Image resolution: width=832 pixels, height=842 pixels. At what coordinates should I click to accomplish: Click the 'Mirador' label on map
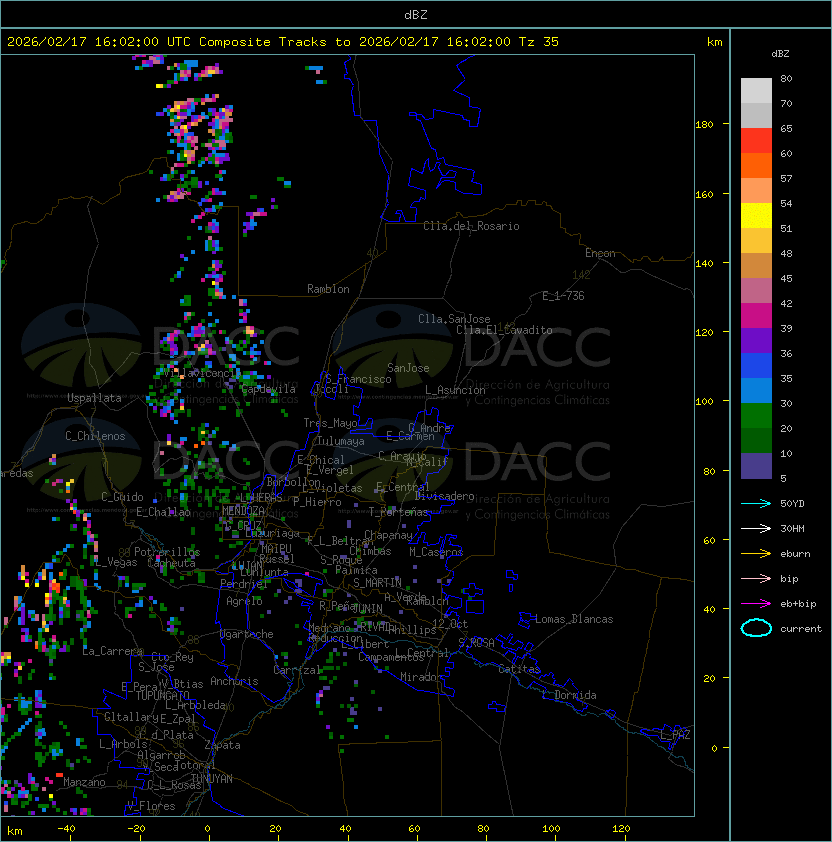(x=422, y=677)
